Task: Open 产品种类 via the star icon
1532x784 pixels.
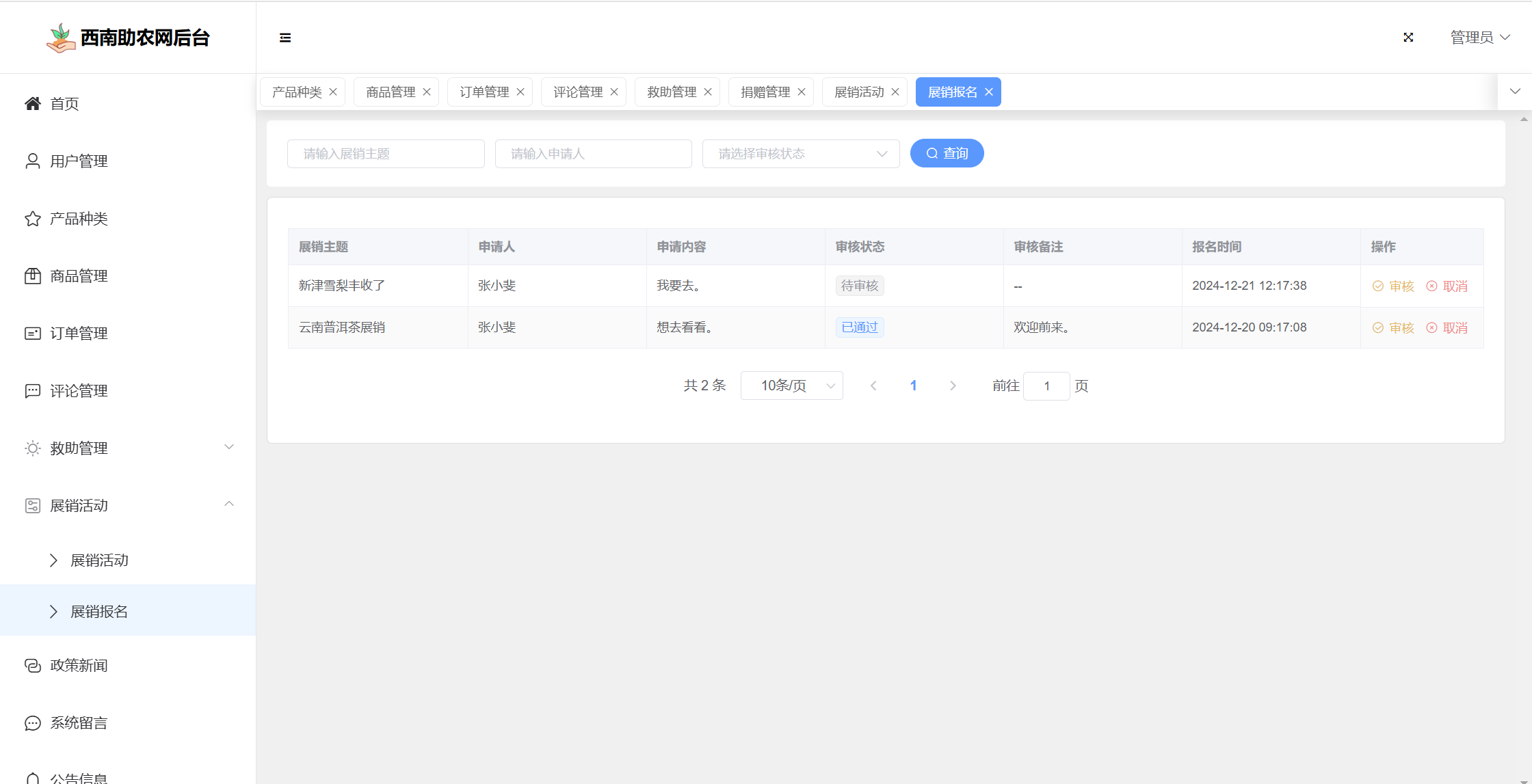Action: point(33,219)
